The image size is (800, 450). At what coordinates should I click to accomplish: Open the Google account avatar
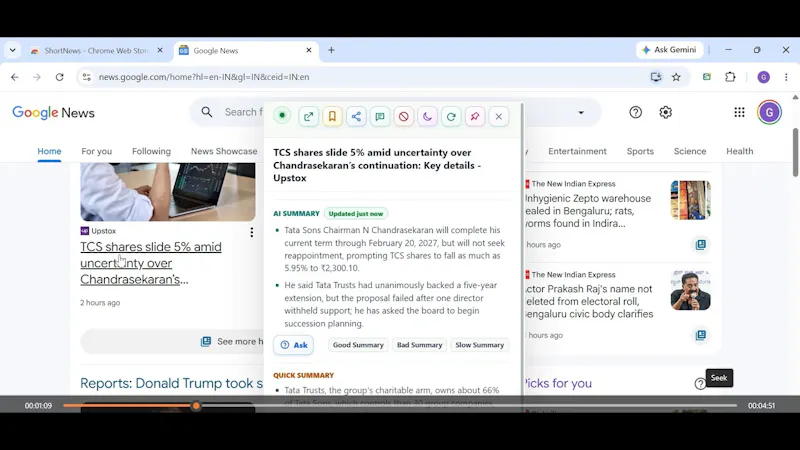(769, 112)
